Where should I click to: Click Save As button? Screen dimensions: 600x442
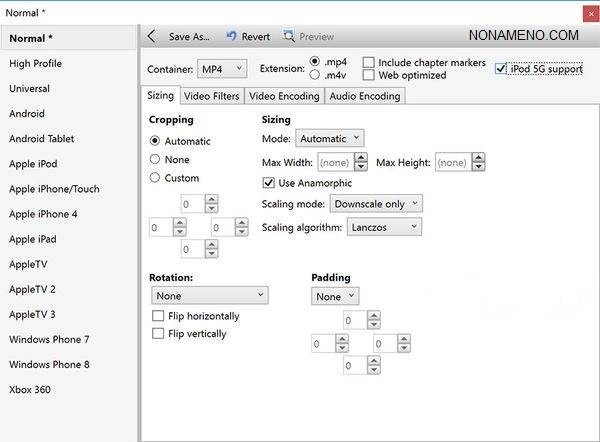tap(188, 36)
